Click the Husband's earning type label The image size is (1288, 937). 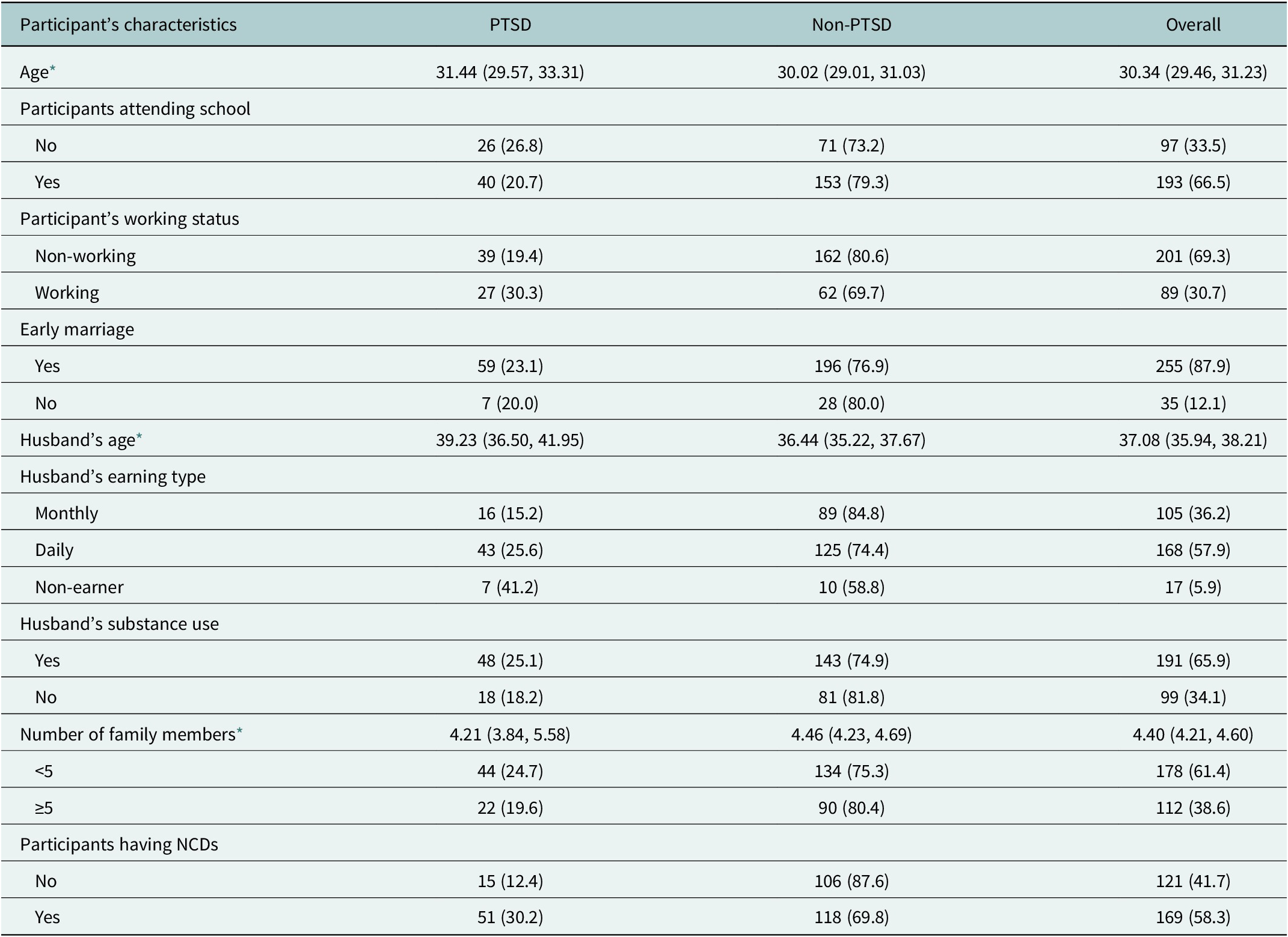[x=112, y=477]
